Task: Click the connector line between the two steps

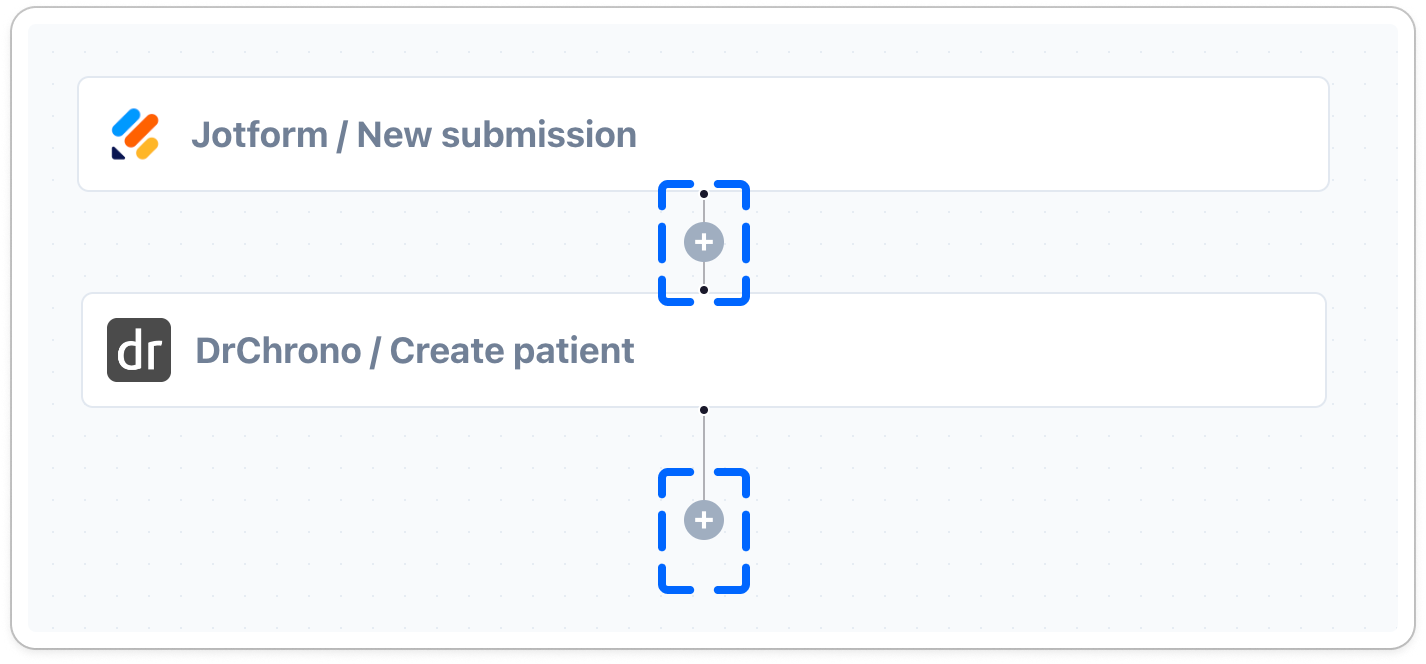Action: pyautogui.click(x=704, y=212)
